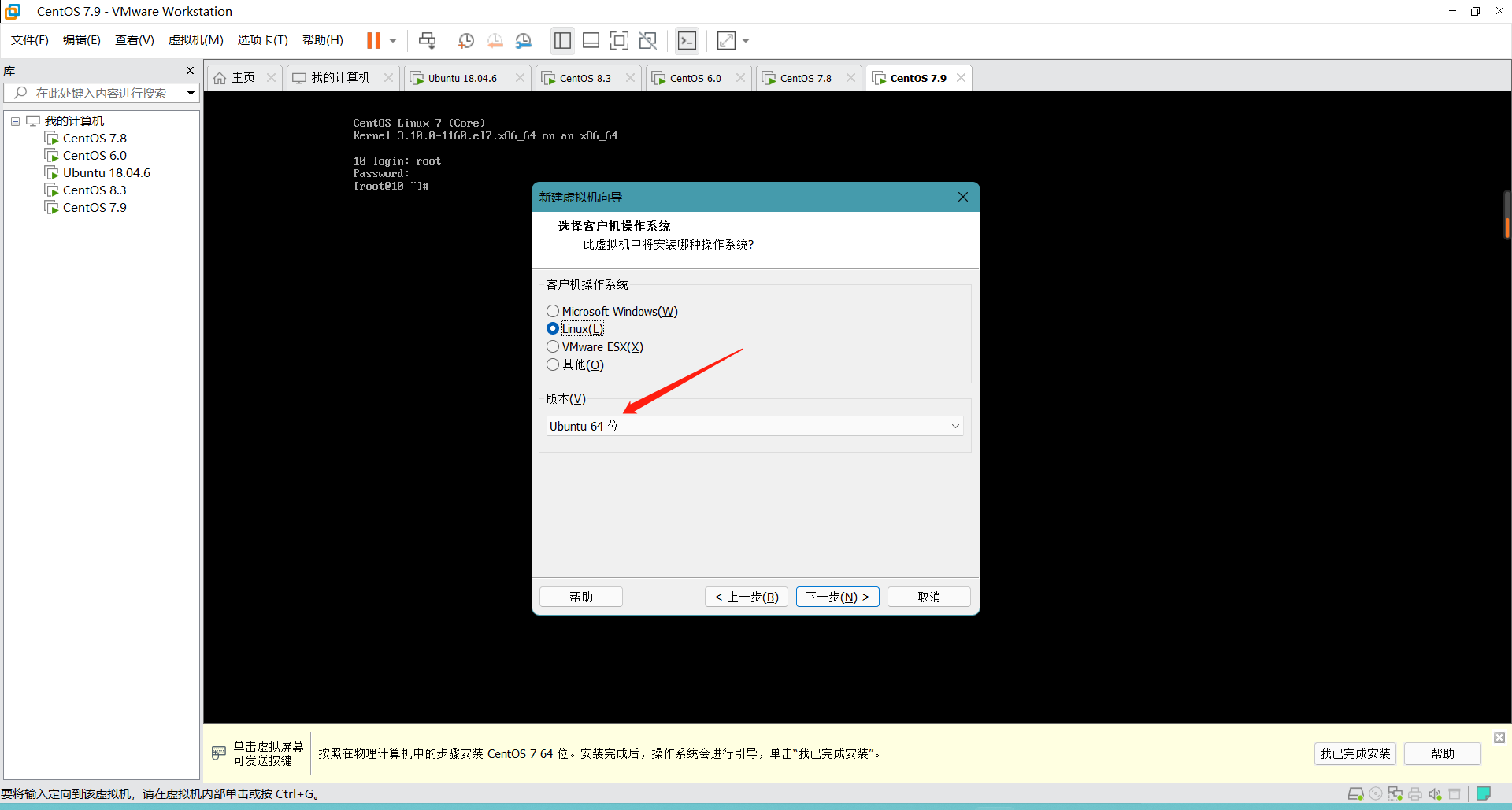This screenshot has width=1512, height=810.
Task: Select CentOS 7.9 in the library tree
Action: click(x=94, y=208)
